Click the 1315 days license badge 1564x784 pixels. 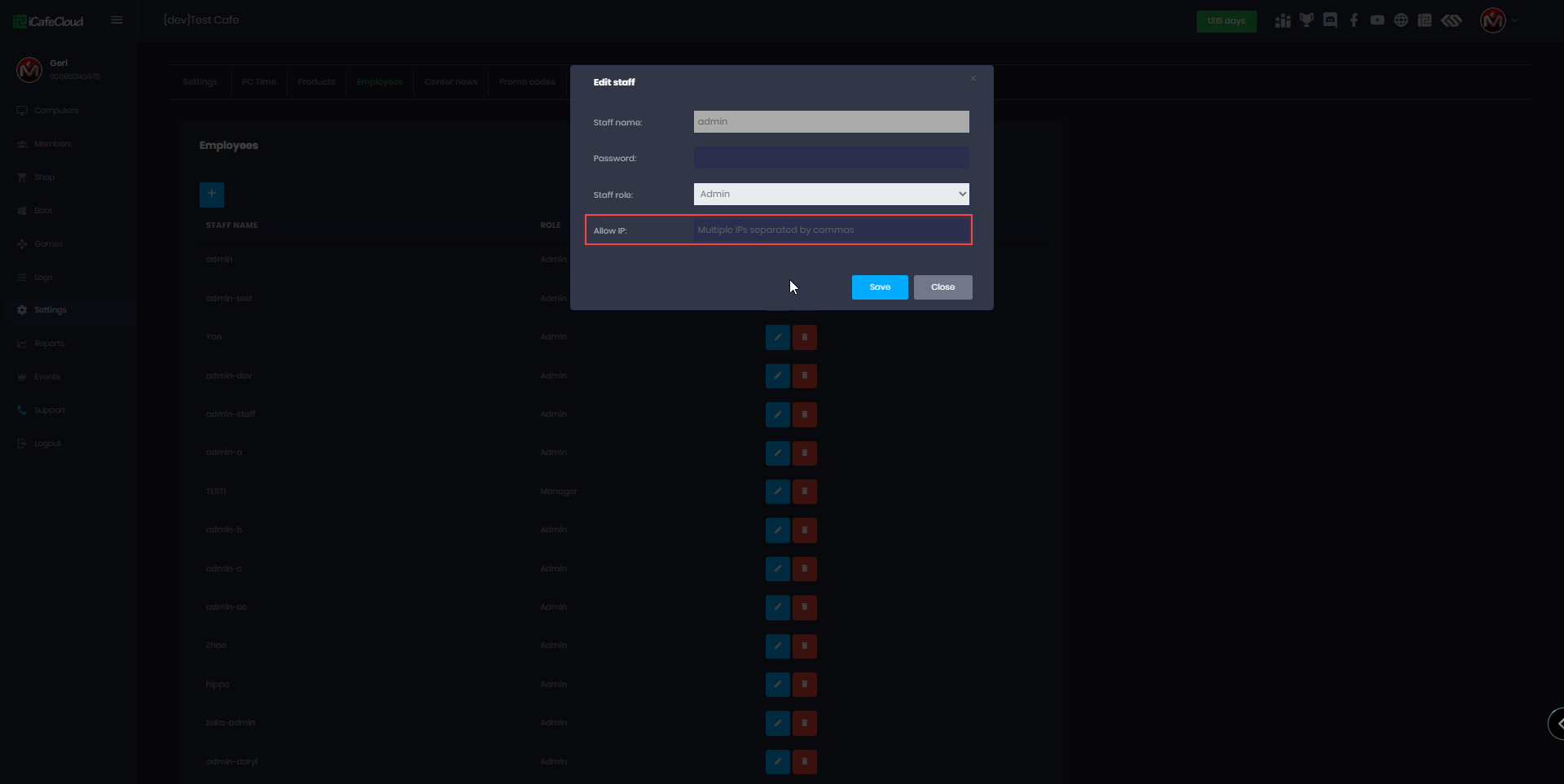pyautogui.click(x=1226, y=21)
